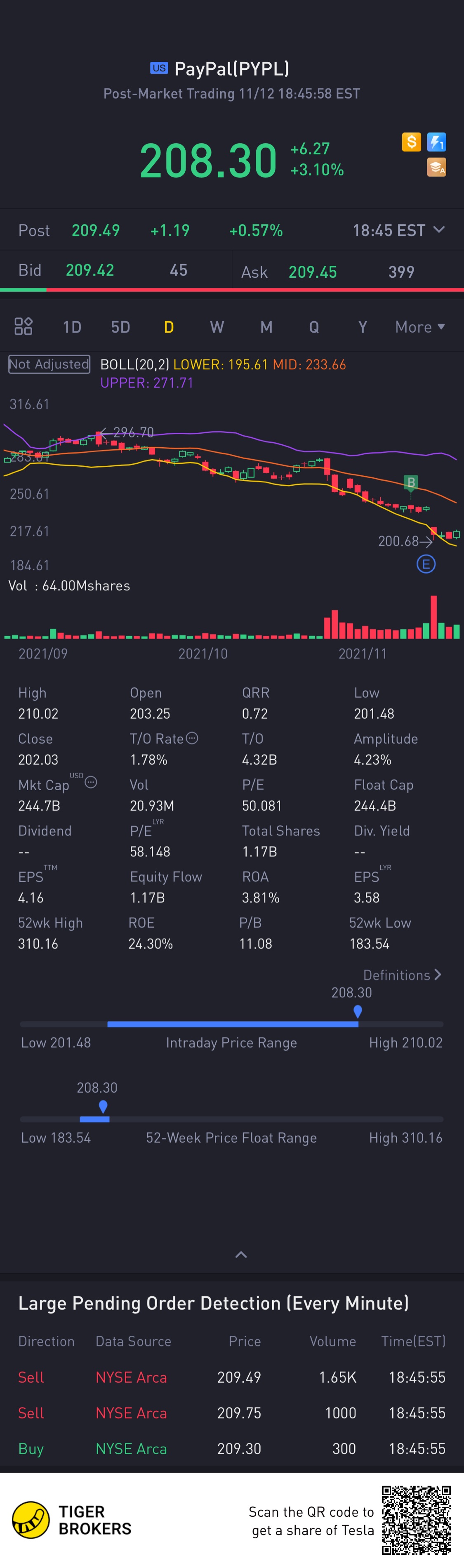464x1568 pixels.
Task: Select the 5D chart tab
Action: [x=120, y=327]
